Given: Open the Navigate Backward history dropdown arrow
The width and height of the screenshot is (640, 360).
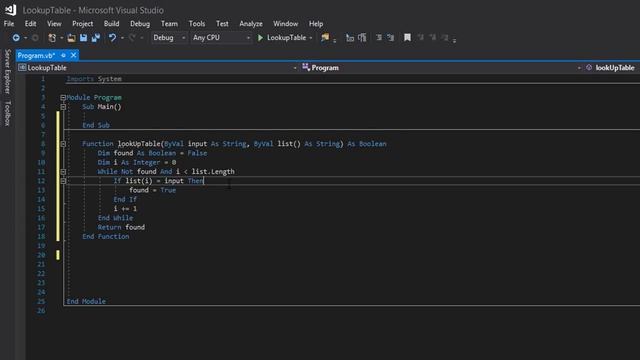Looking at the screenshot, I should coord(25,38).
